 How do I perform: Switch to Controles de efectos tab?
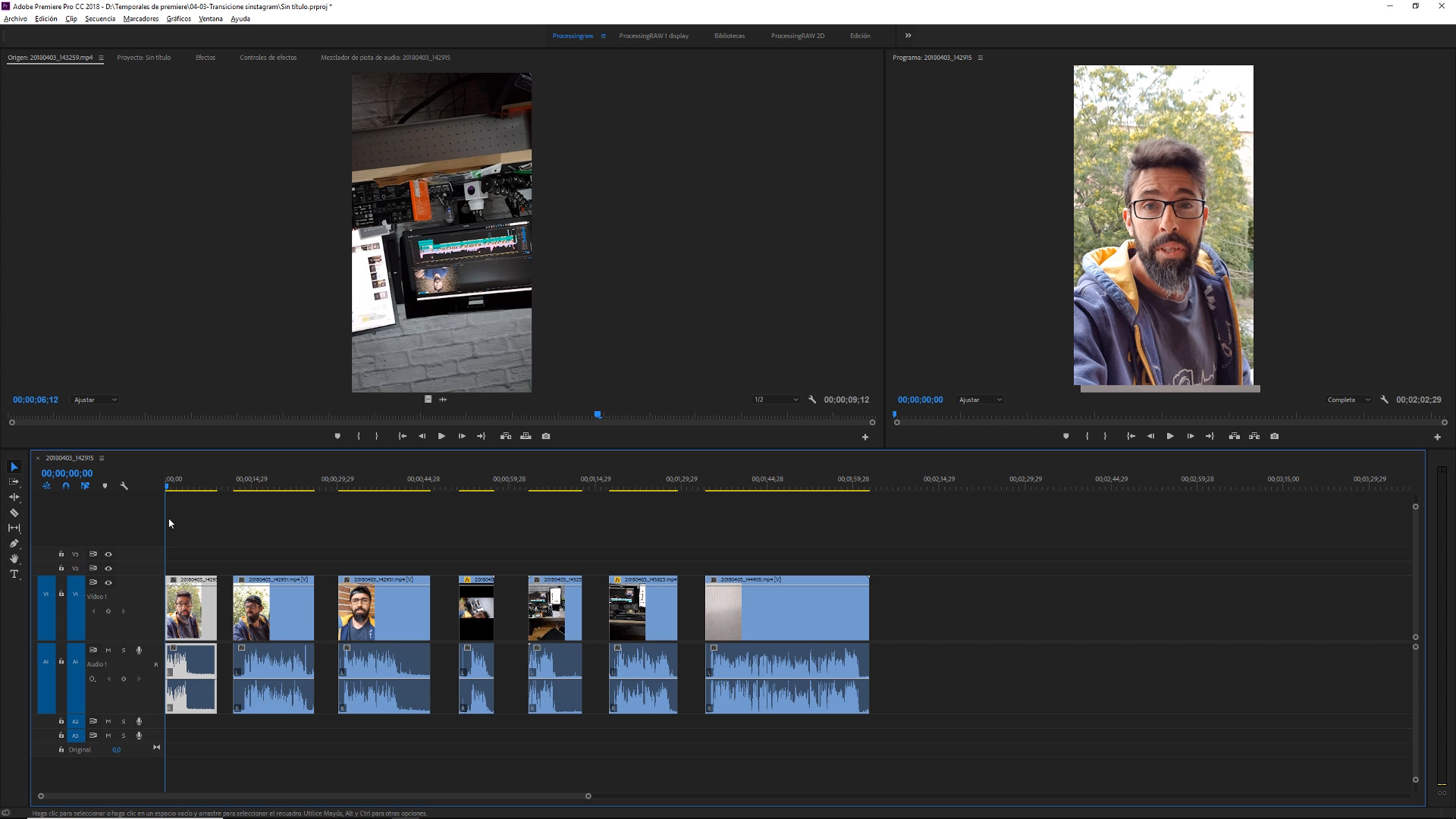pyautogui.click(x=268, y=58)
